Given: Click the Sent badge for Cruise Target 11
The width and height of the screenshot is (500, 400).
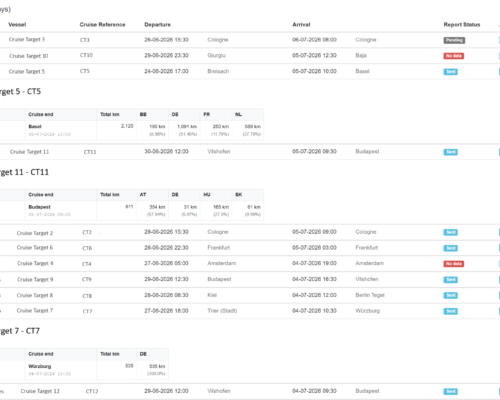Looking at the screenshot, I should 450,152.
